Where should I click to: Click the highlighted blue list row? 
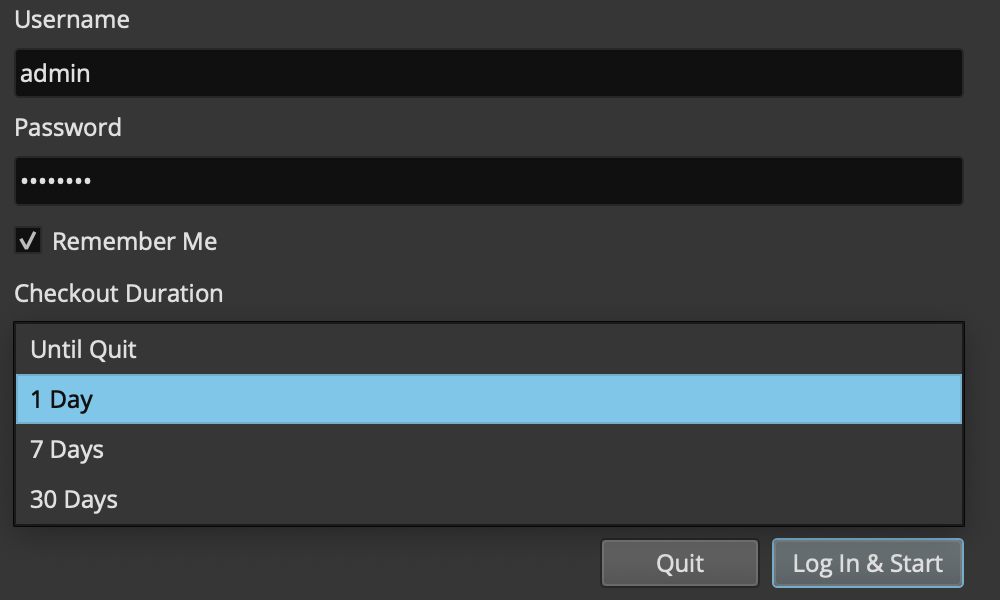pyautogui.click(x=488, y=400)
